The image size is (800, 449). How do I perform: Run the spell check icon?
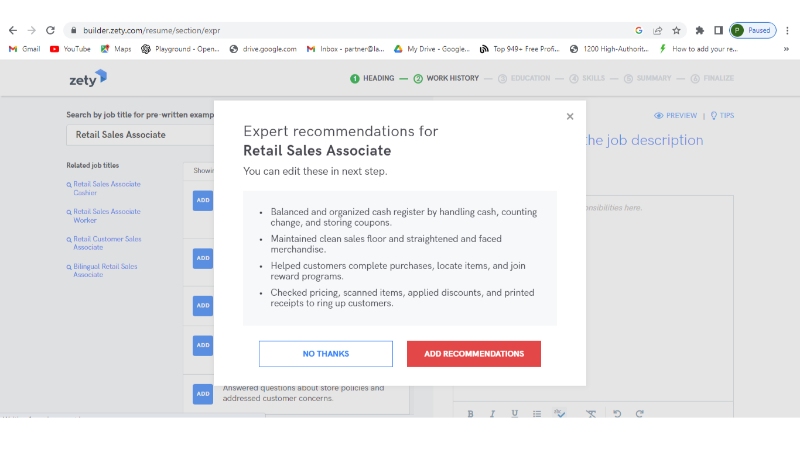[x=560, y=414]
